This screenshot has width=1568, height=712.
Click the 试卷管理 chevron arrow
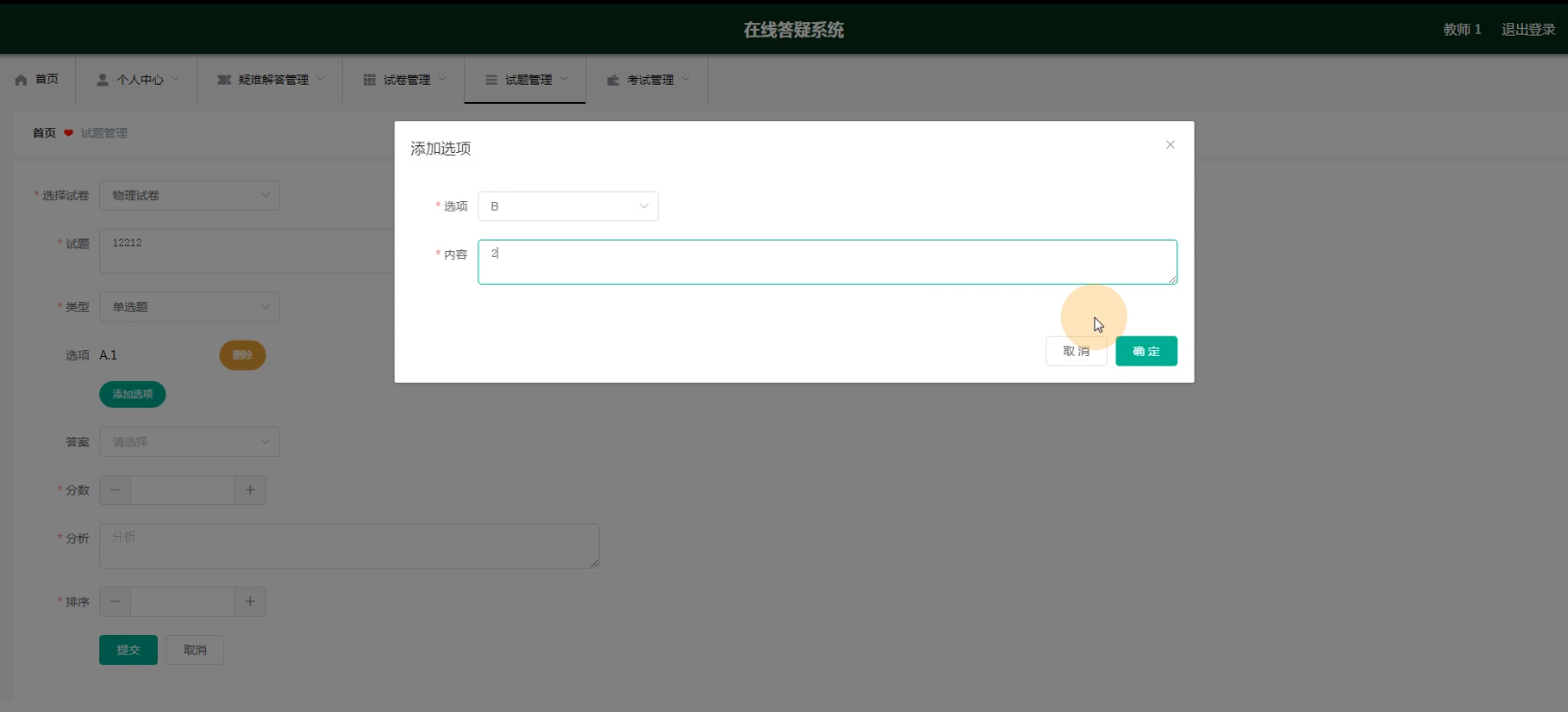(x=442, y=79)
